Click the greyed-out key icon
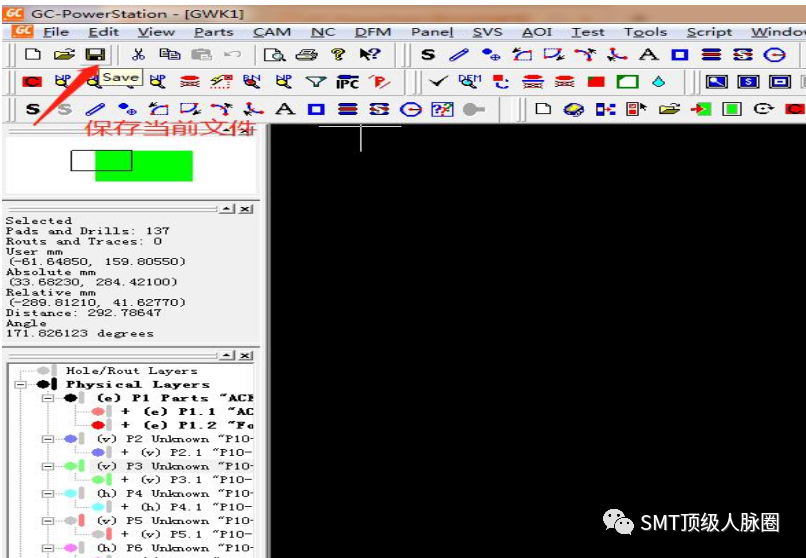The width and height of the screenshot is (806, 558). tap(473, 109)
